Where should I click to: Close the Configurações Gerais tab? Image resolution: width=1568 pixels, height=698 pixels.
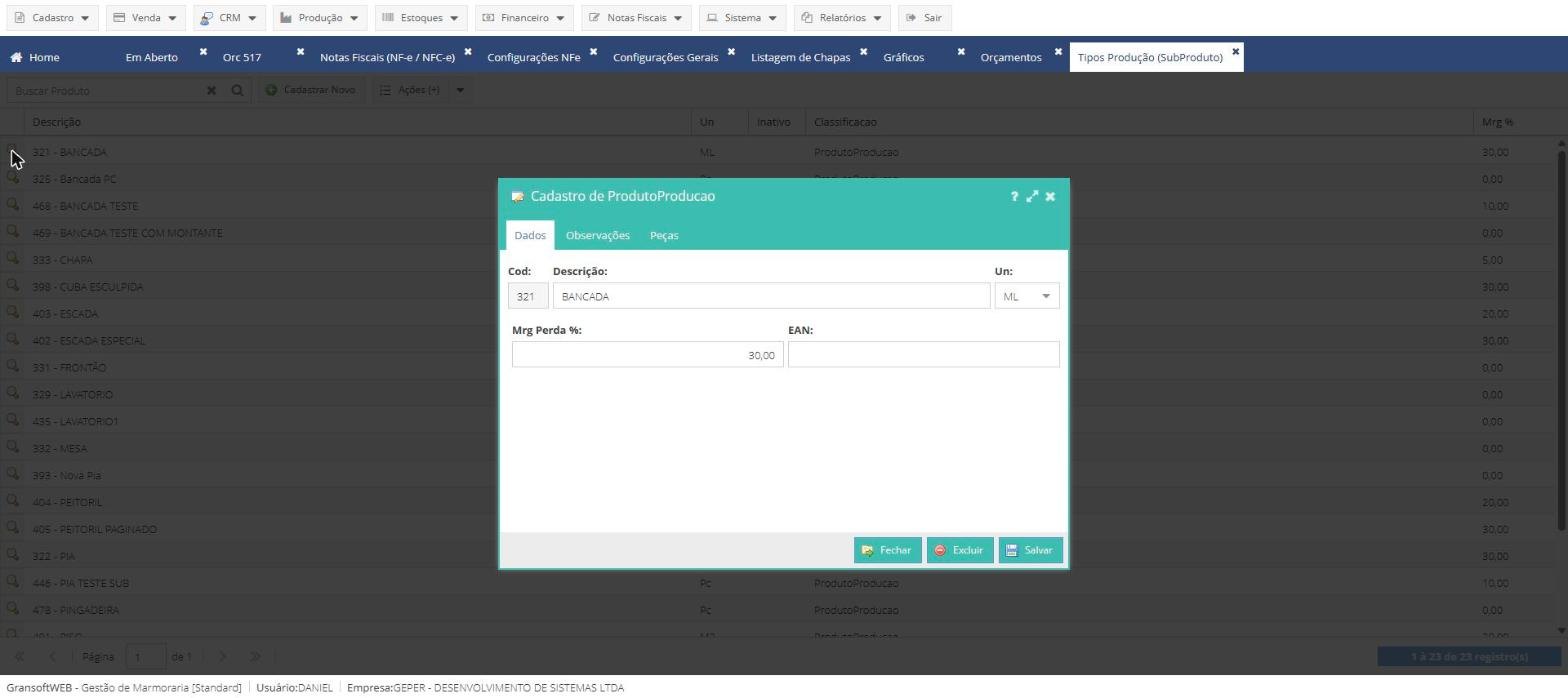click(x=731, y=51)
